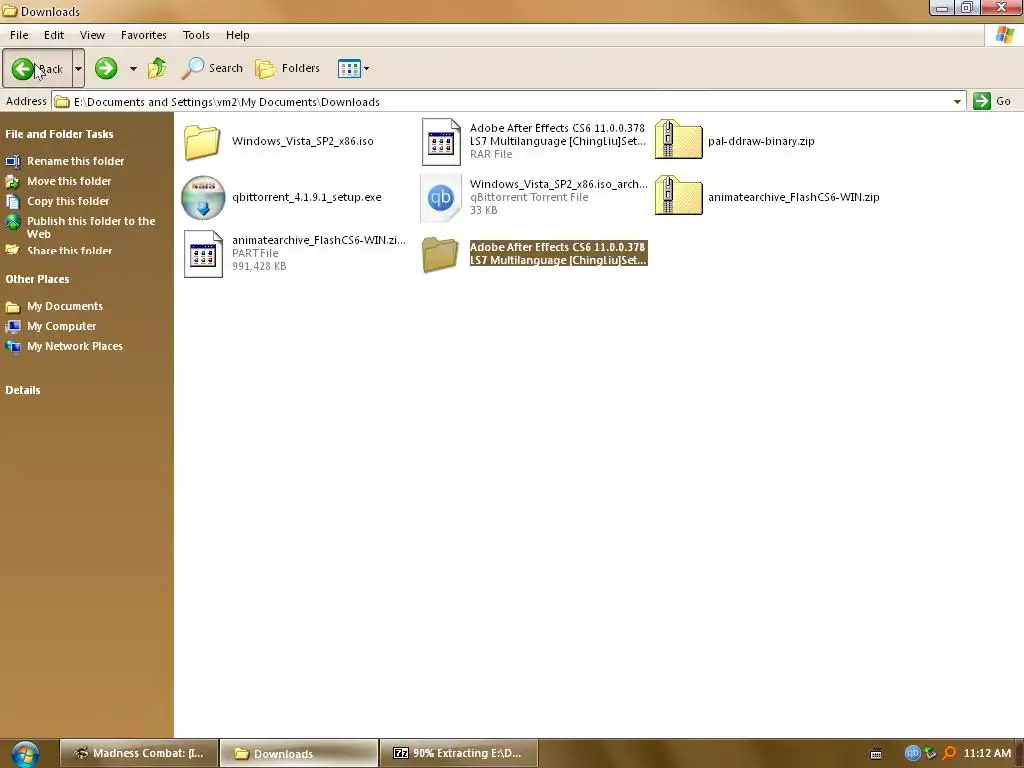
Task: Open the Edit menu
Action: 54,35
